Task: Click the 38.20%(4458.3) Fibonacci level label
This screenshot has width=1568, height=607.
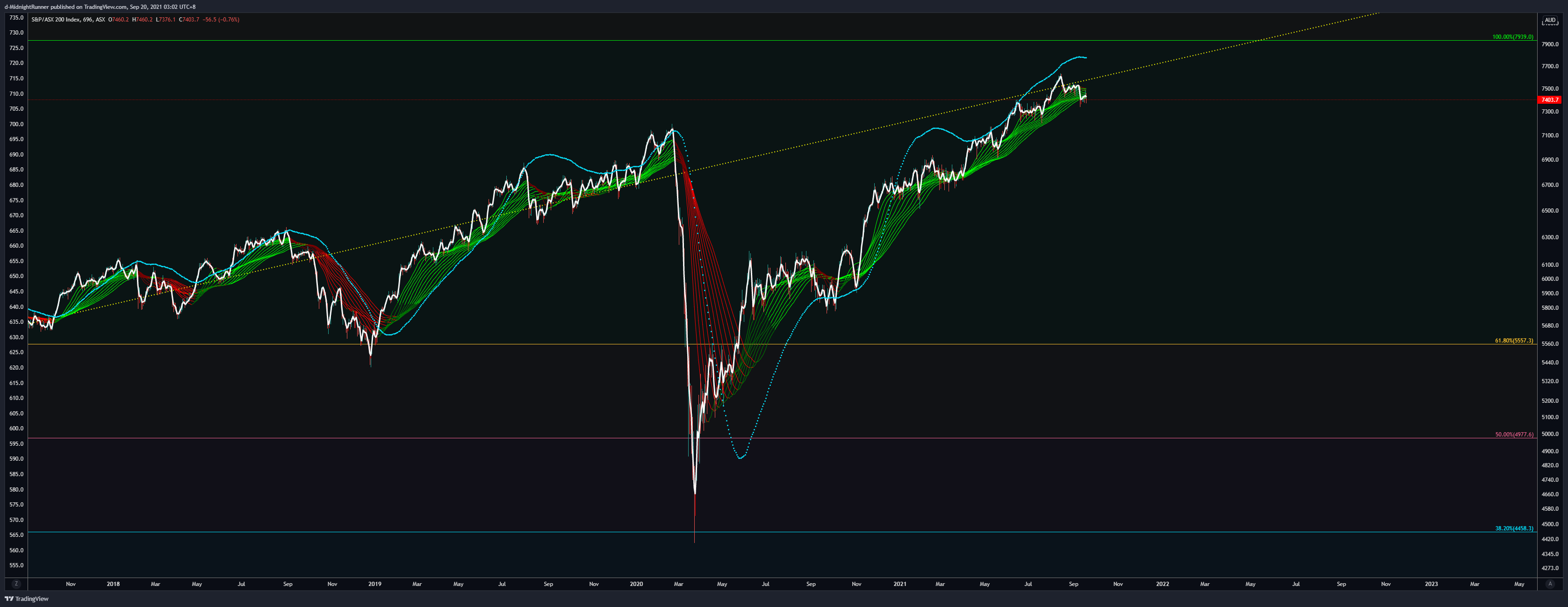Action: (x=1514, y=528)
